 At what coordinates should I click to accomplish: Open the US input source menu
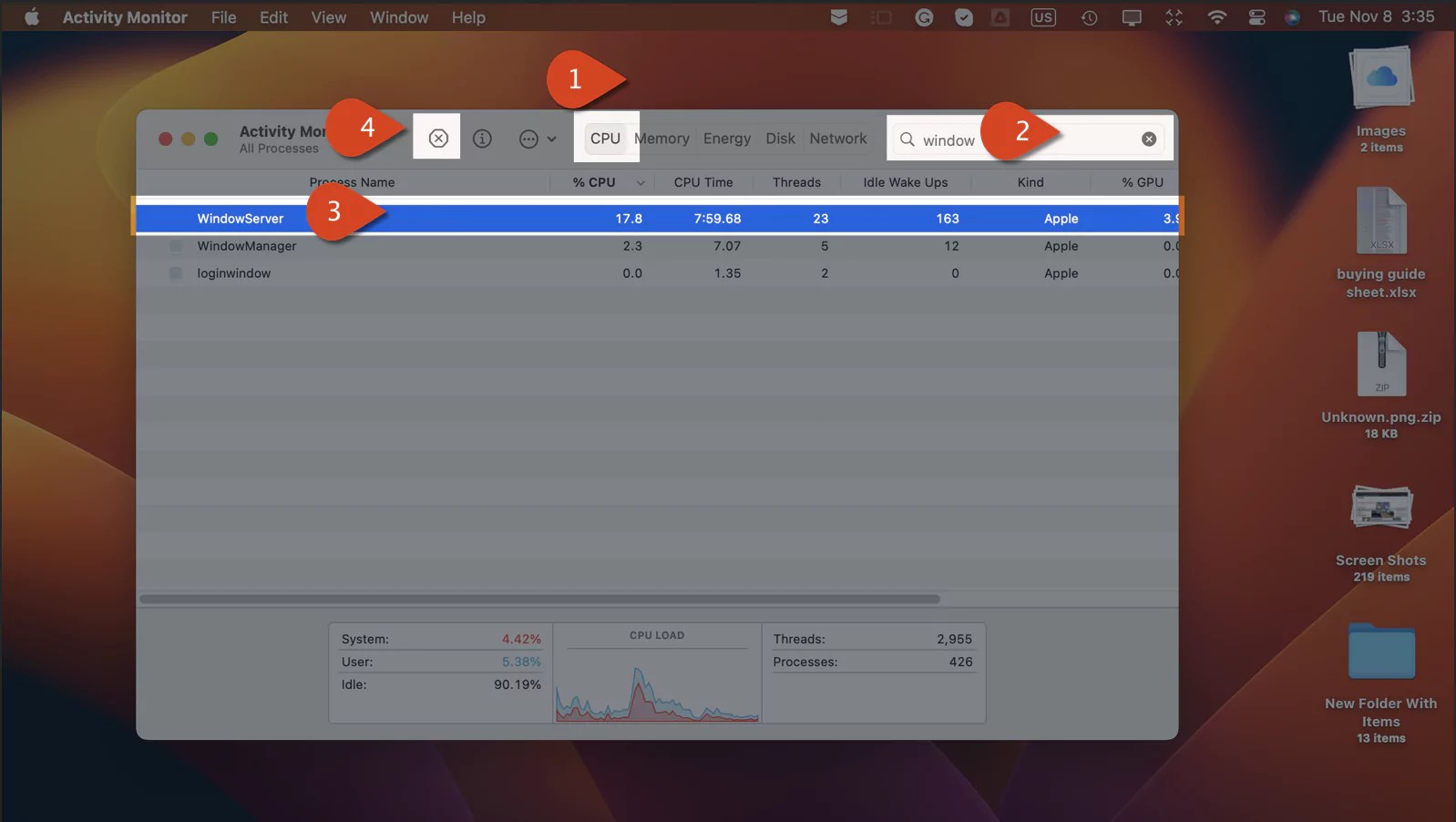1043,16
